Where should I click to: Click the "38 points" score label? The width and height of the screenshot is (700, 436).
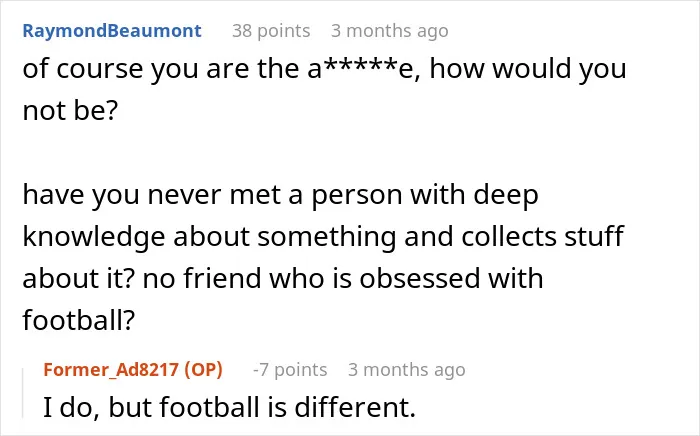271,31
